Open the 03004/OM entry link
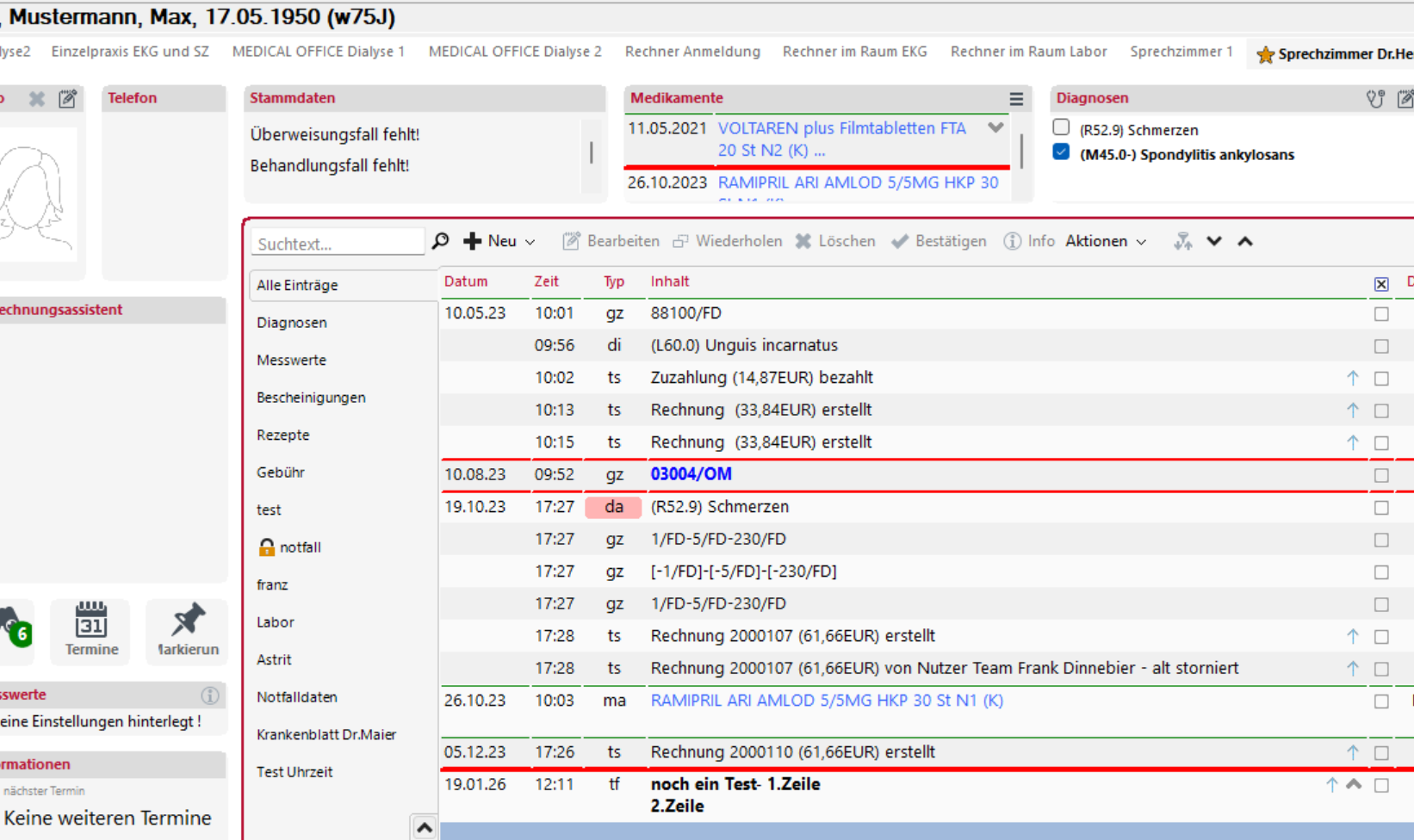 (691, 474)
